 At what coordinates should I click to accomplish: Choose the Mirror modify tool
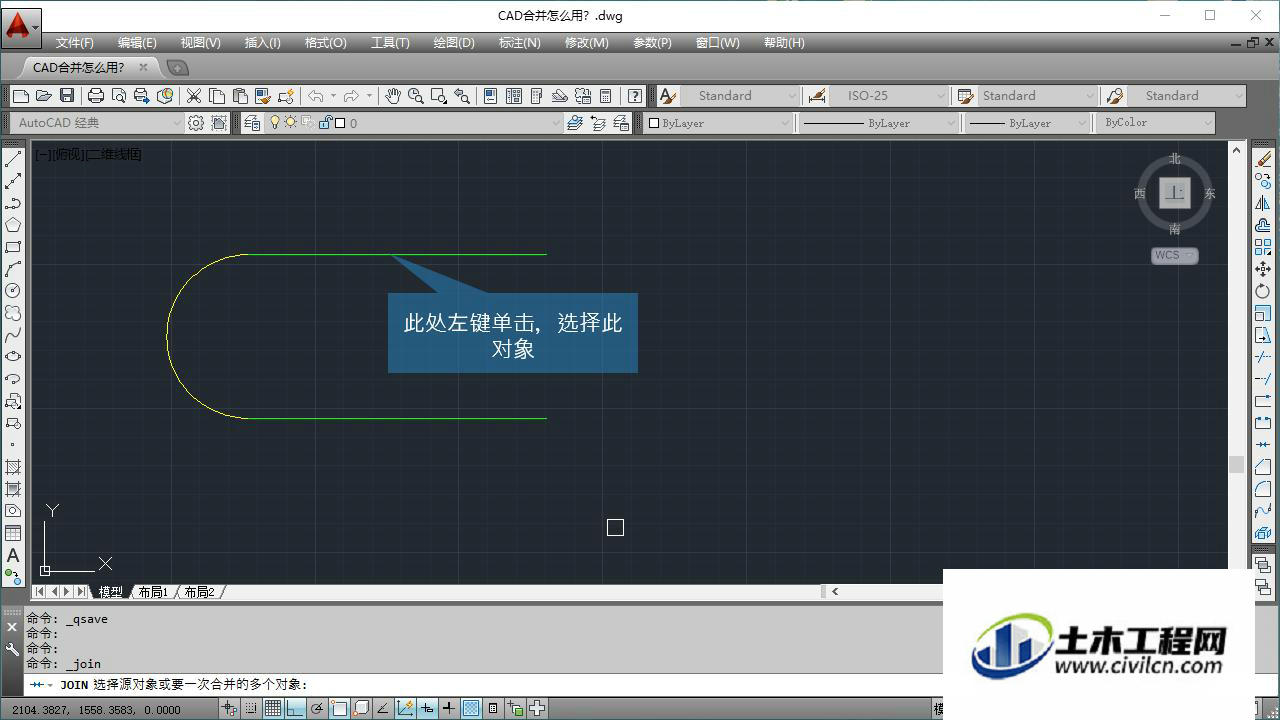coord(1264,203)
